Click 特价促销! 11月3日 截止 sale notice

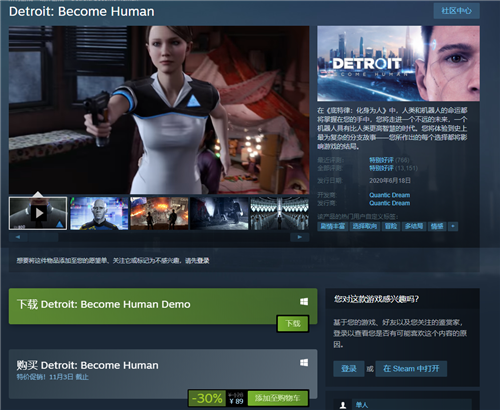point(52,377)
